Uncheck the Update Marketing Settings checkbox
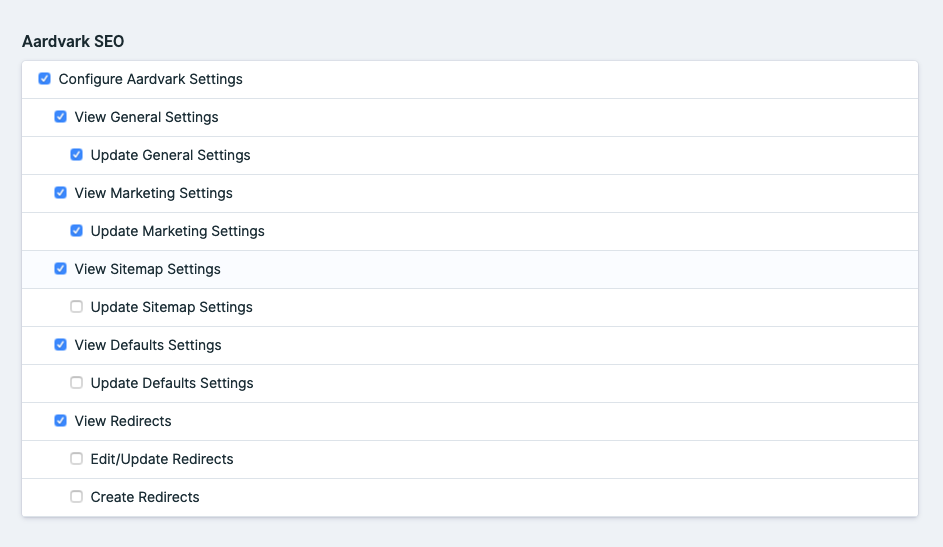 click(76, 231)
